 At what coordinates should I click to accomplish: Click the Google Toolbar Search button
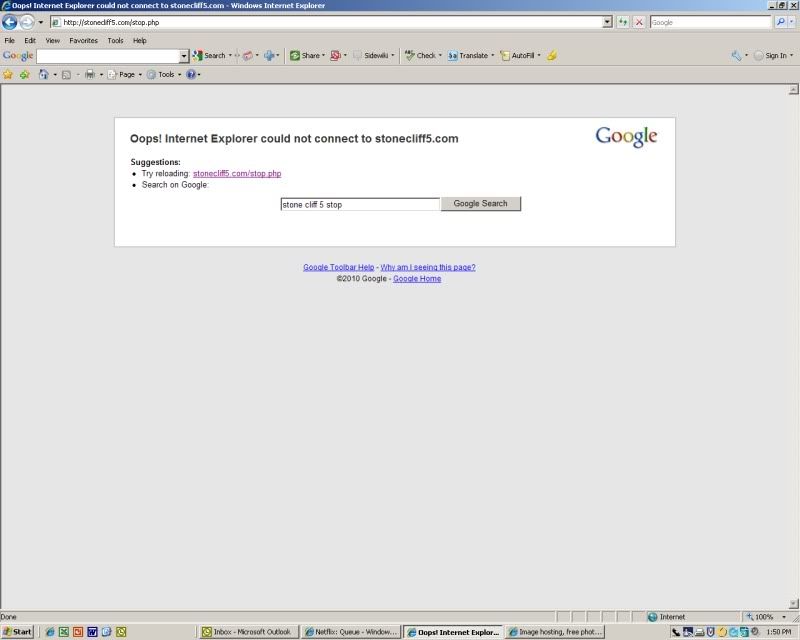click(209, 56)
